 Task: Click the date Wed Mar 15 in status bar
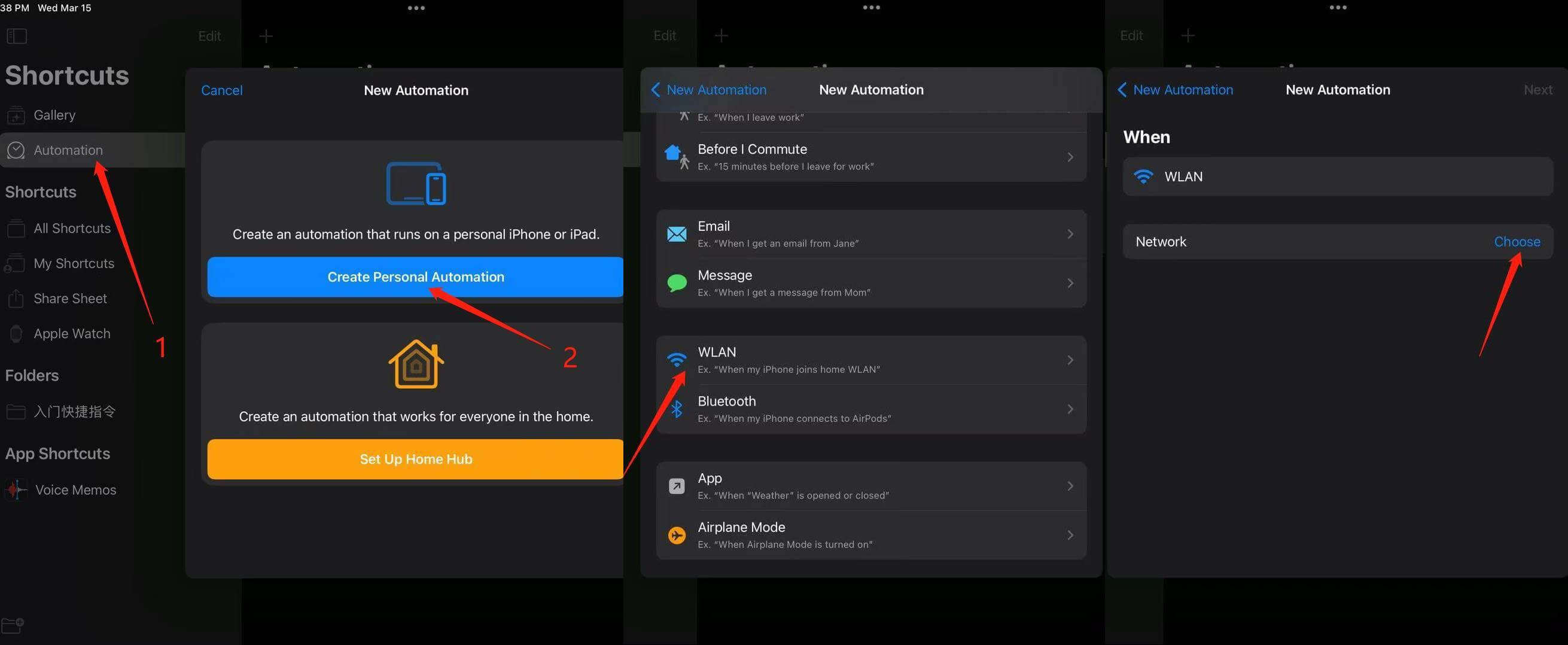coord(65,8)
